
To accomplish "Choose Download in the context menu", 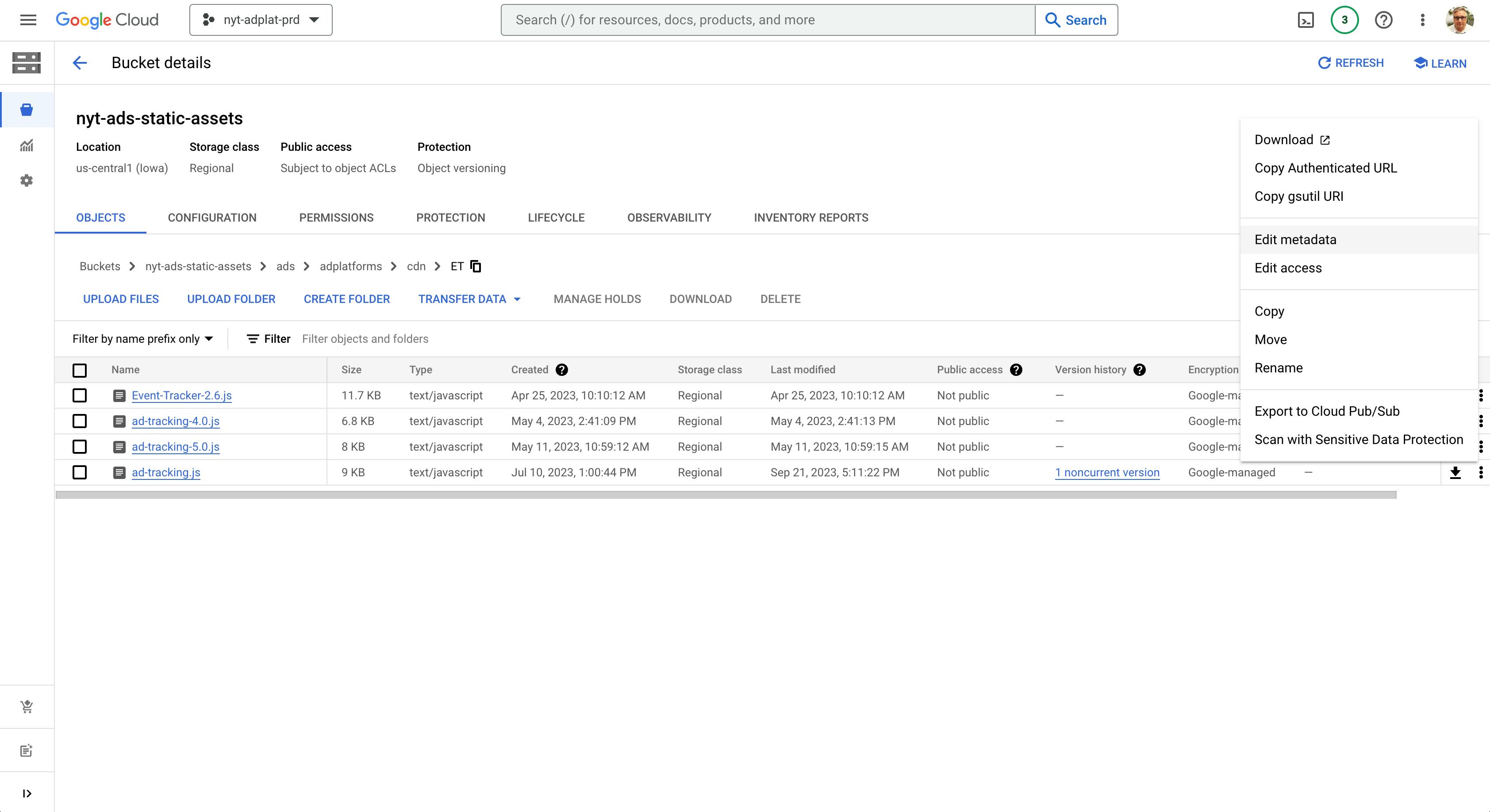I will coord(1359,140).
